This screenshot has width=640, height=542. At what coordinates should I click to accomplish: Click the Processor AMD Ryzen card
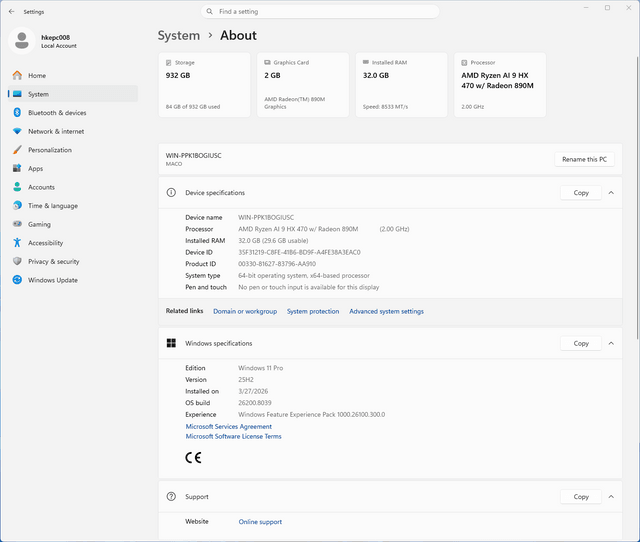point(500,85)
